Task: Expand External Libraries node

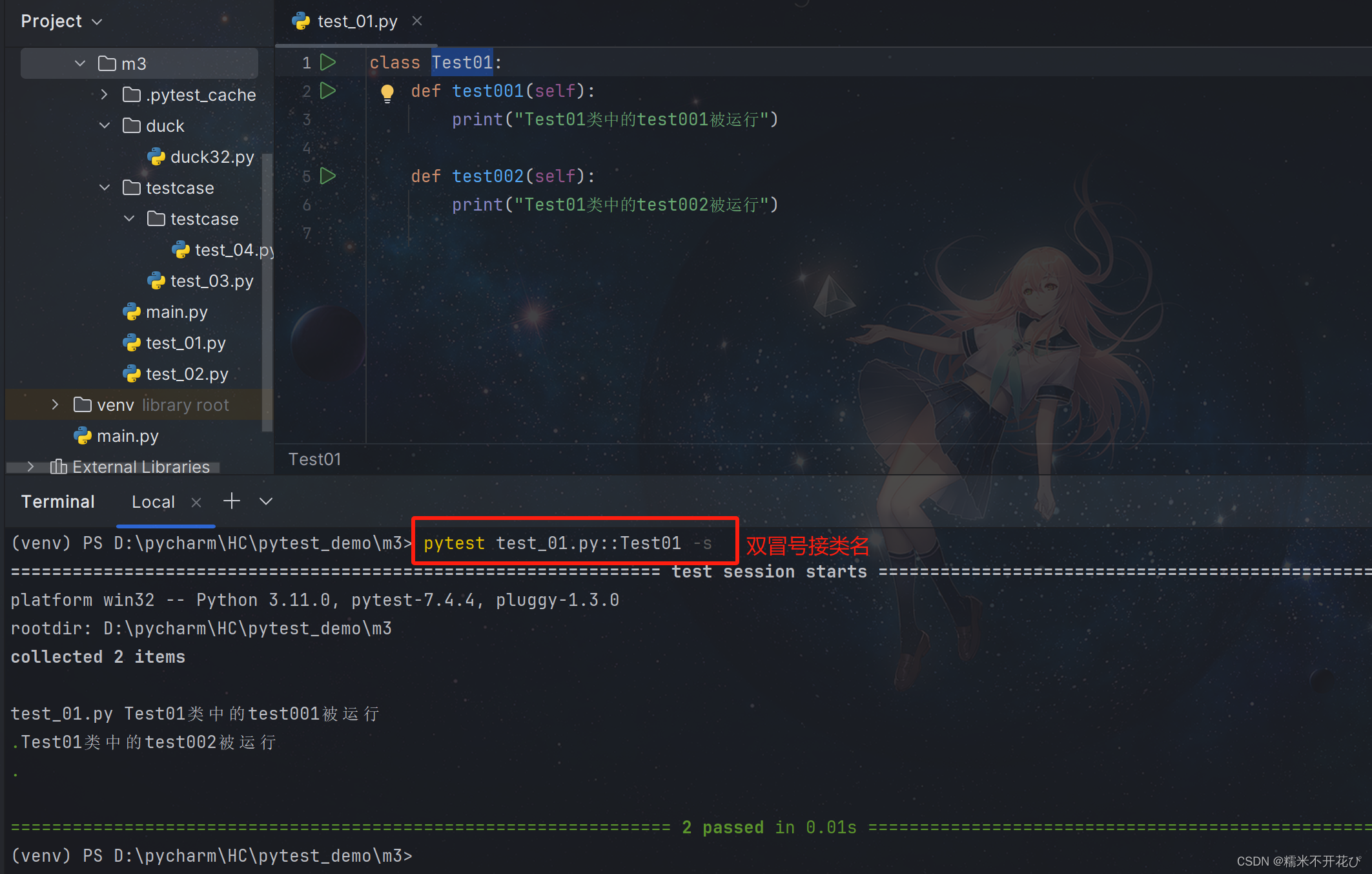Action: pyautogui.click(x=31, y=466)
